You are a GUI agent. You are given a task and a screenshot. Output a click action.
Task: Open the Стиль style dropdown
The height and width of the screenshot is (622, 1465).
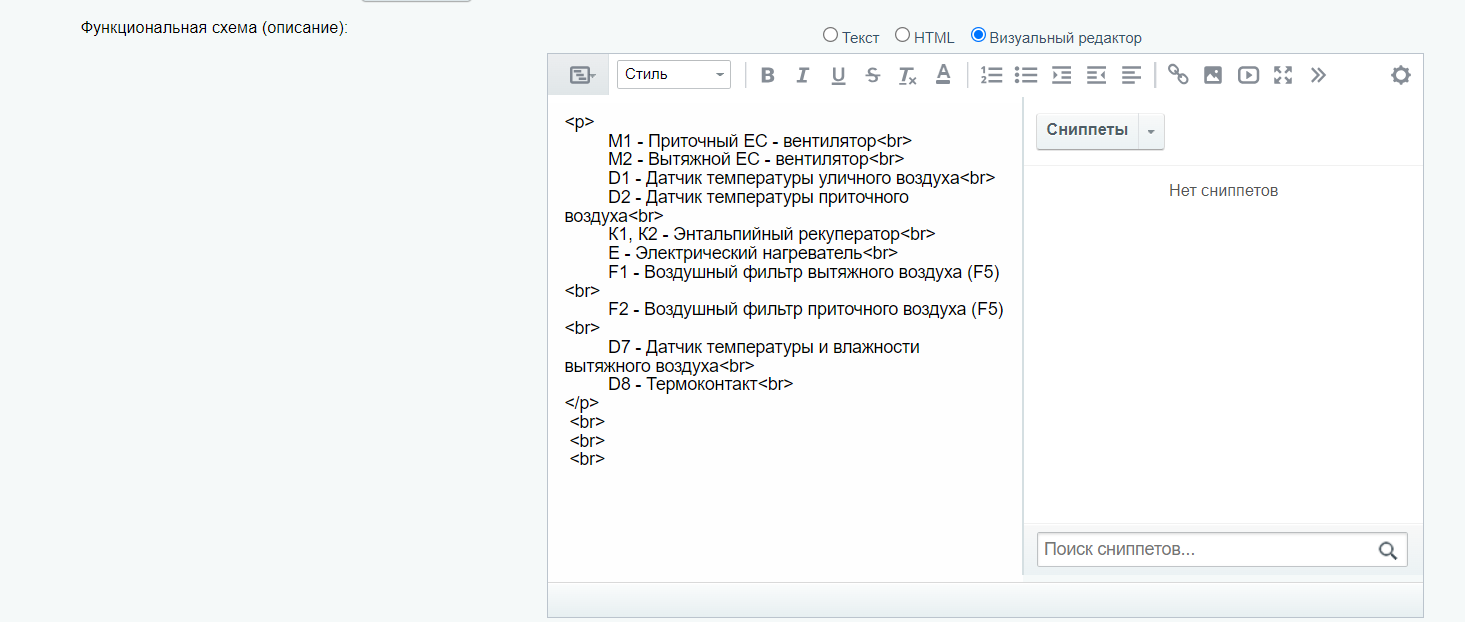click(x=674, y=75)
